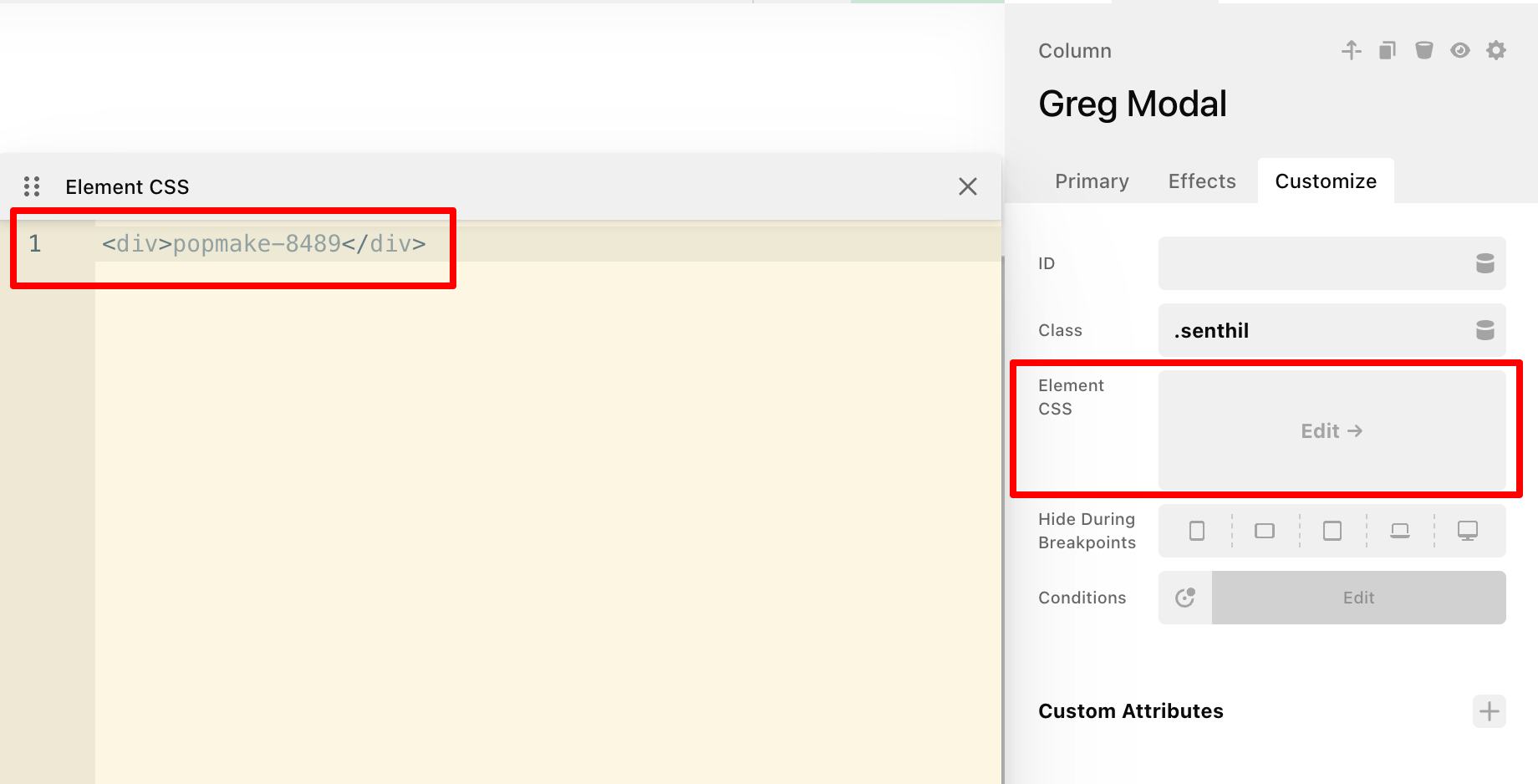Viewport: 1538px width, 784px height.
Task: Grab the Element CSS panel drag handle
Action: (x=32, y=186)
